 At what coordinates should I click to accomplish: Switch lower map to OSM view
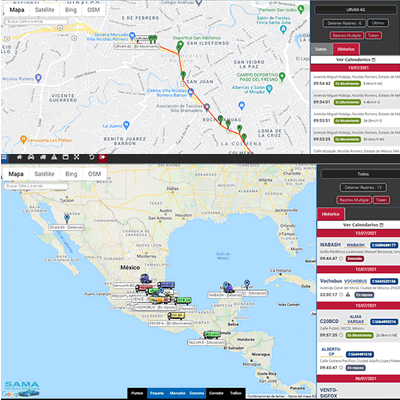(95, 174)
